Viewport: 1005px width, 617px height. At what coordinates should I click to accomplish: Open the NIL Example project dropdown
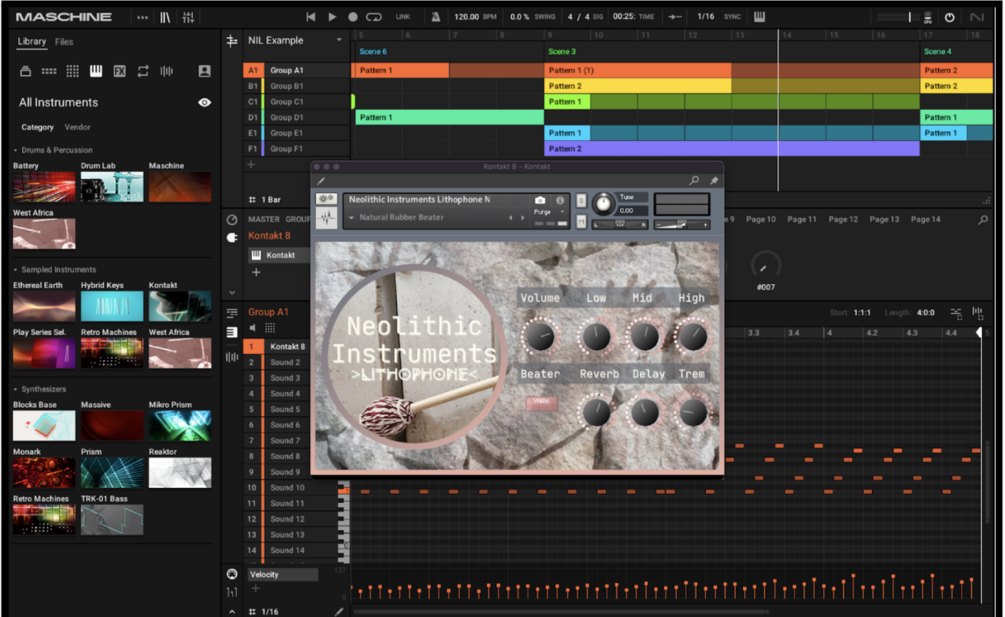point(339,40)
